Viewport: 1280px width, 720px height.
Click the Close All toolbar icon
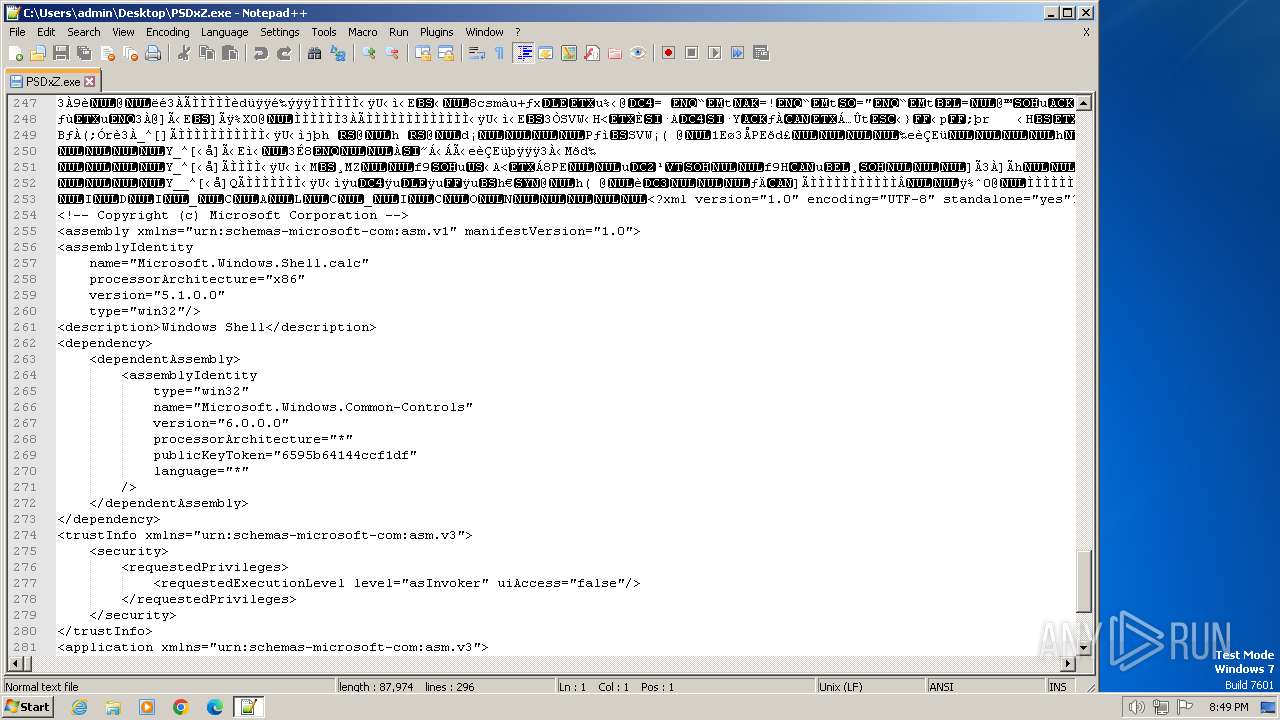pos(130,53)
